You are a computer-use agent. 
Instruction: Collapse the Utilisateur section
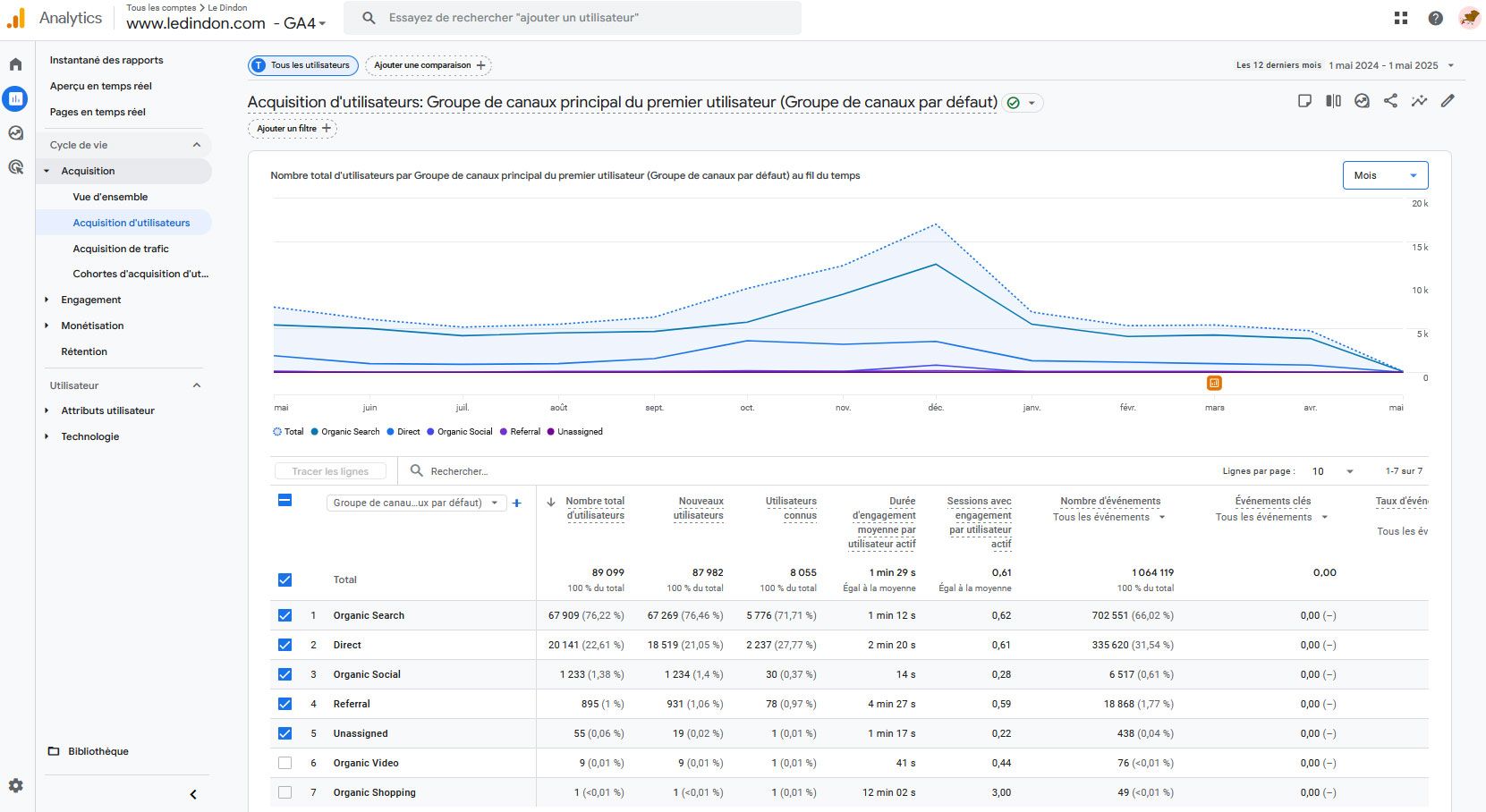click(x=197, y=385)
